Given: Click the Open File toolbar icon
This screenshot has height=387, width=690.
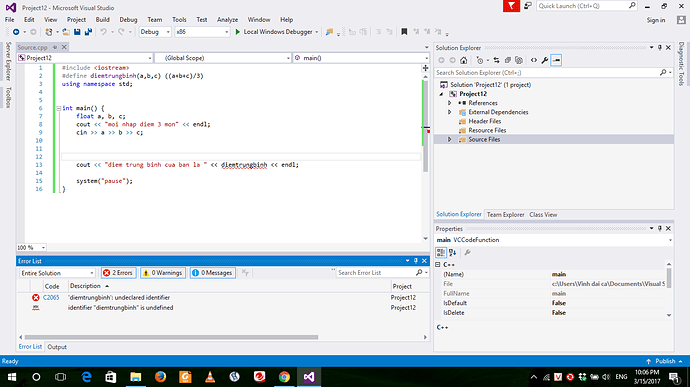Looking at the screenshot, I should [x=66, y=32].
